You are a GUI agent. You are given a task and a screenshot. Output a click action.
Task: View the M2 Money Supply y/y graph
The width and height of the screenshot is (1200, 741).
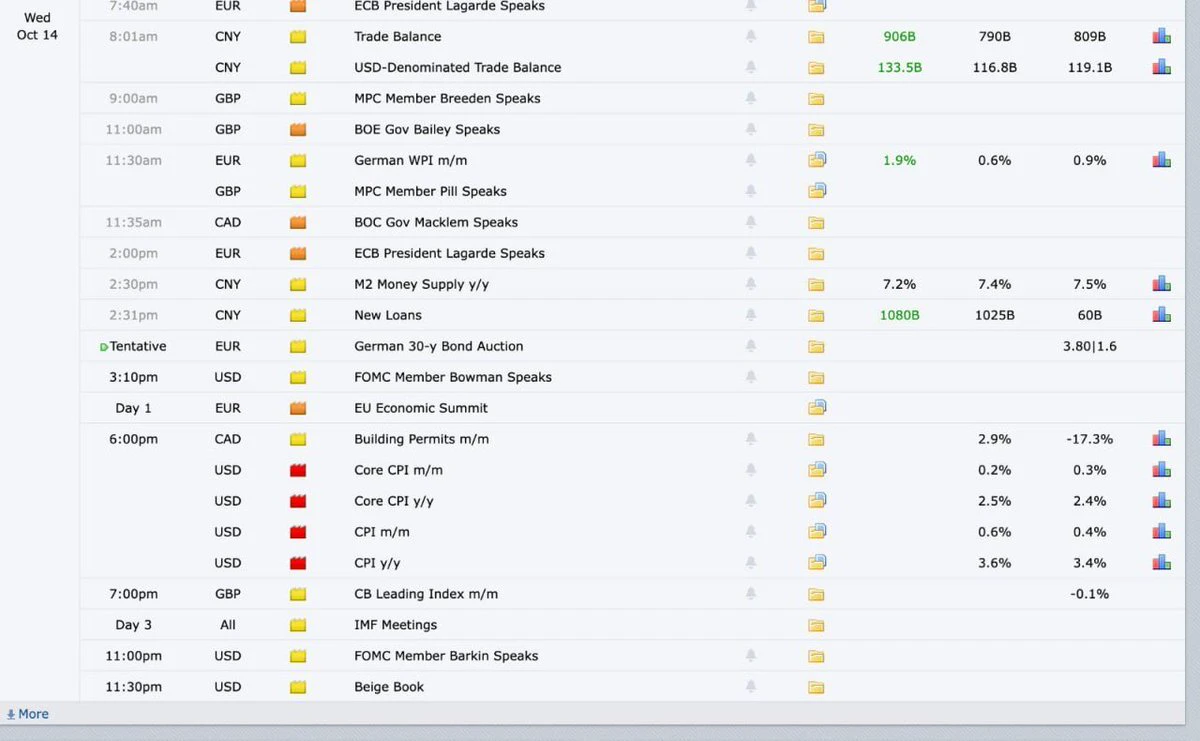click(1161, 284)
